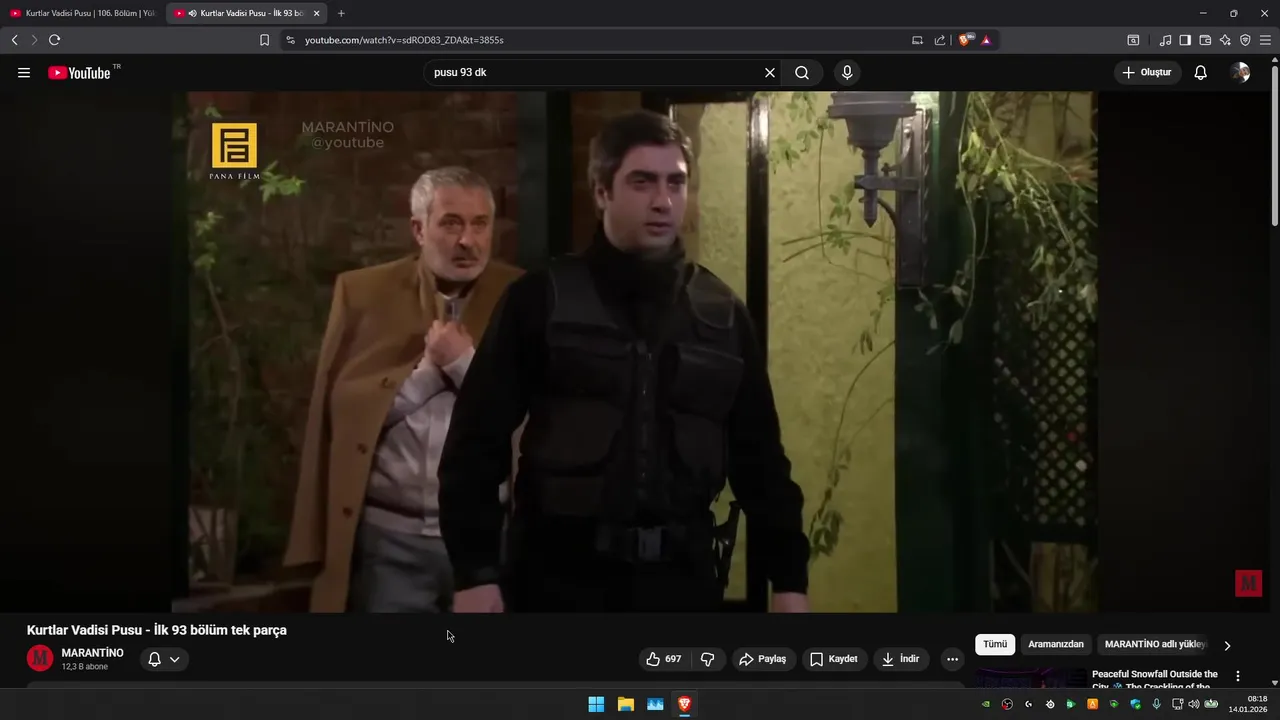The image size is (1280, 720).
Task: Click the video title text
Action: pos(157,630)
